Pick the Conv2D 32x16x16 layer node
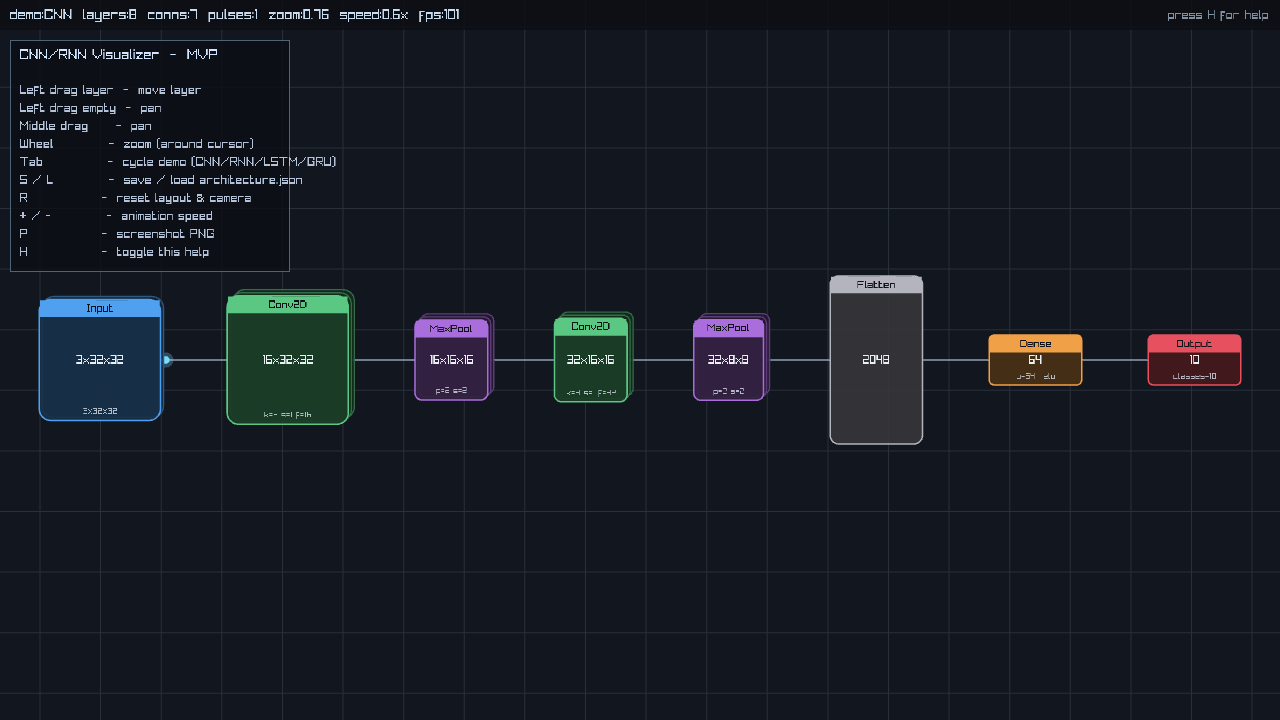This screenshot has height=720, width=1280. tap(591, 360)
